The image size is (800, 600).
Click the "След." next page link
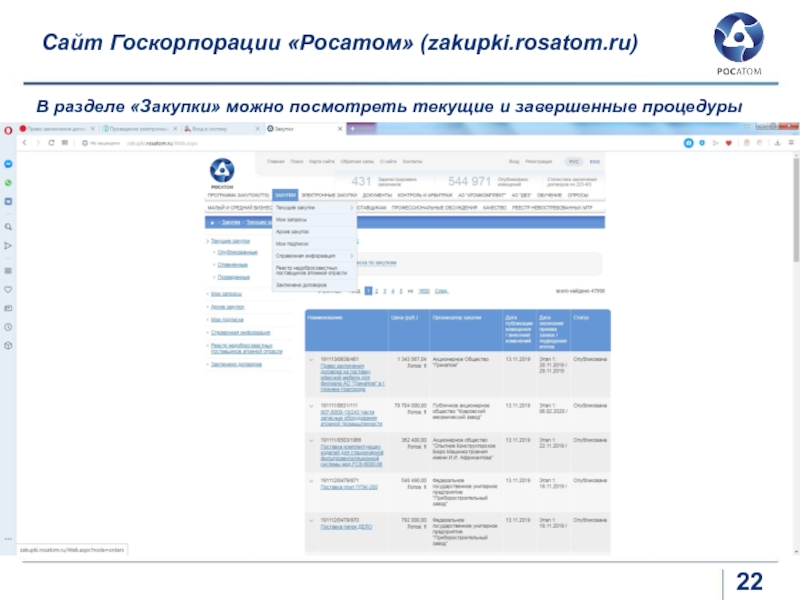[441, 291]
